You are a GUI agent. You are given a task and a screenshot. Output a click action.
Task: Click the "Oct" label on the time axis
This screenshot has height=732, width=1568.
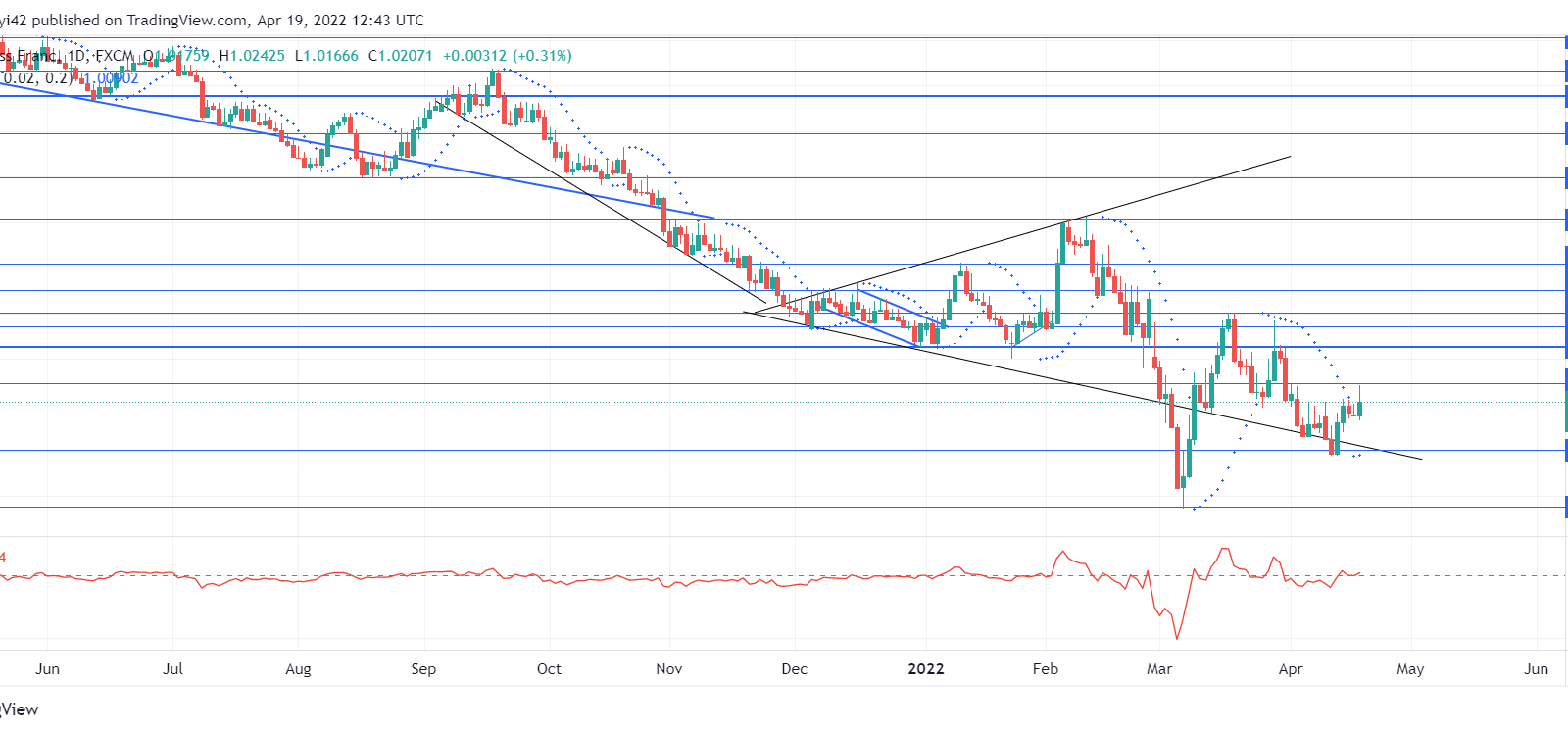549,668
